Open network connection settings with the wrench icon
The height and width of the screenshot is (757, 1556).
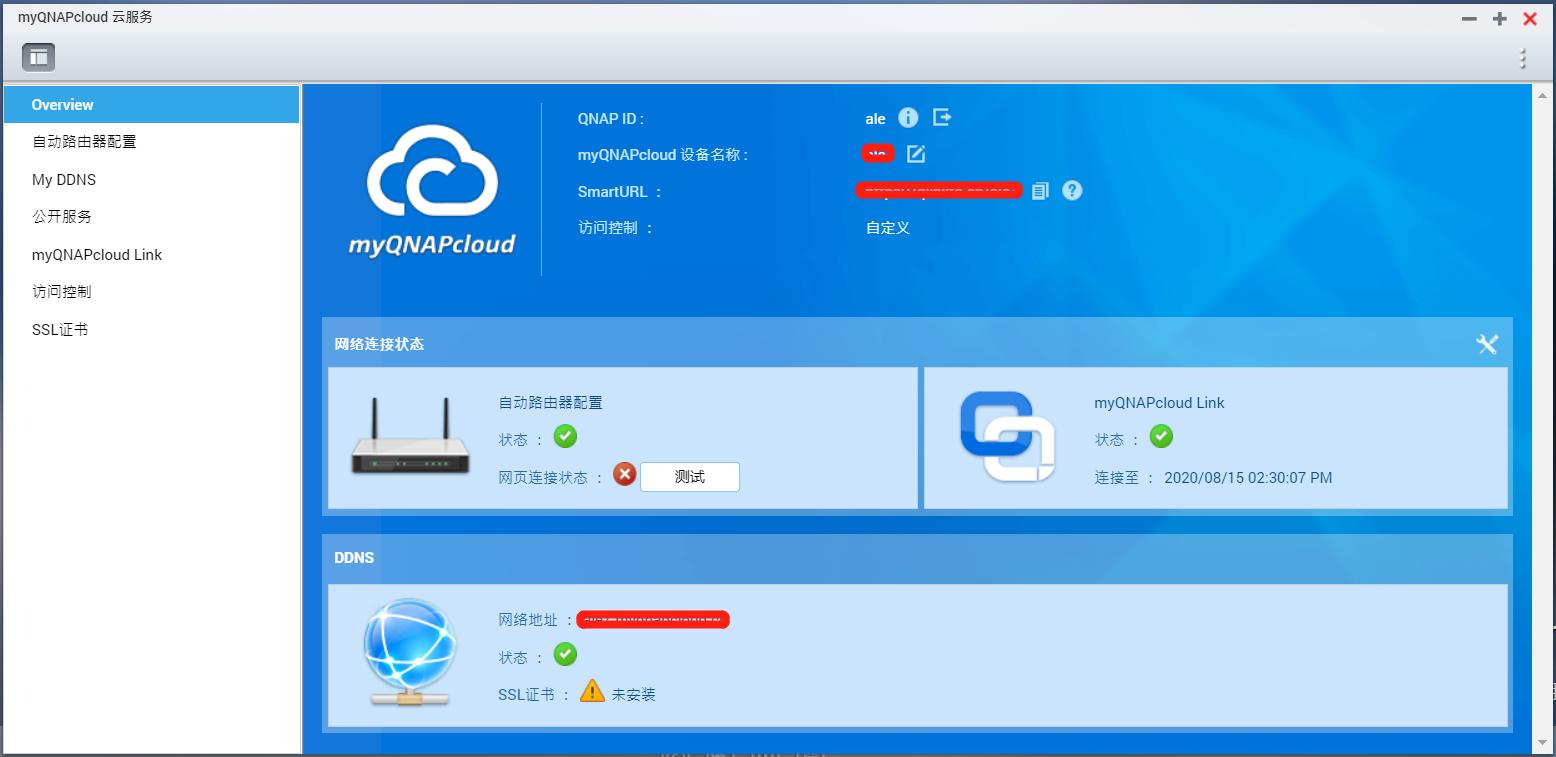pos(1487,343)
